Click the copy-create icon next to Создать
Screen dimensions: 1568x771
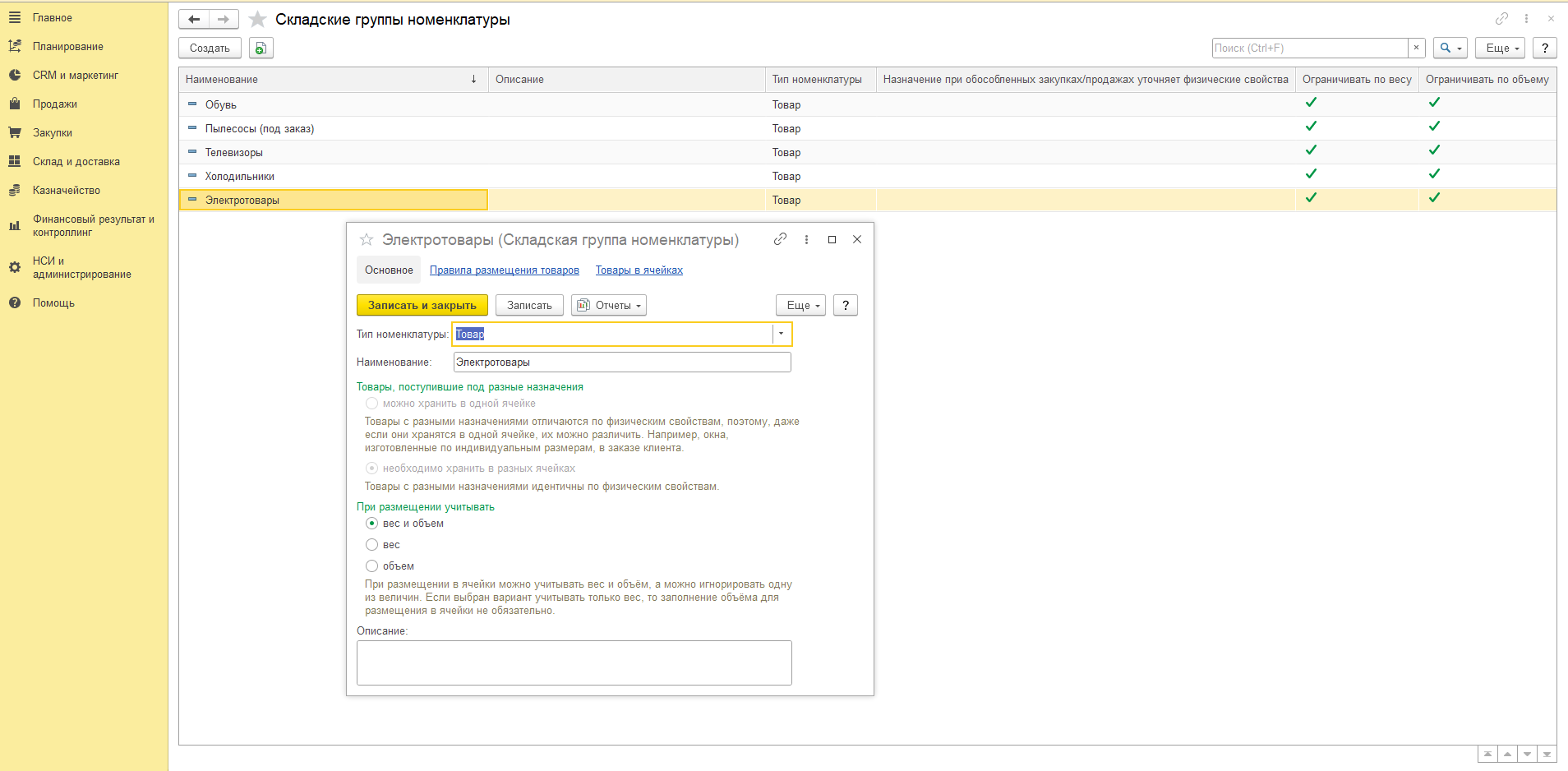[x=261, y=48]
